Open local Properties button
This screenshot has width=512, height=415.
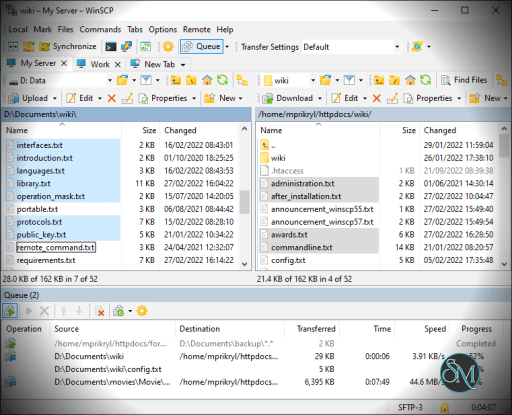[x=163, y=98]
